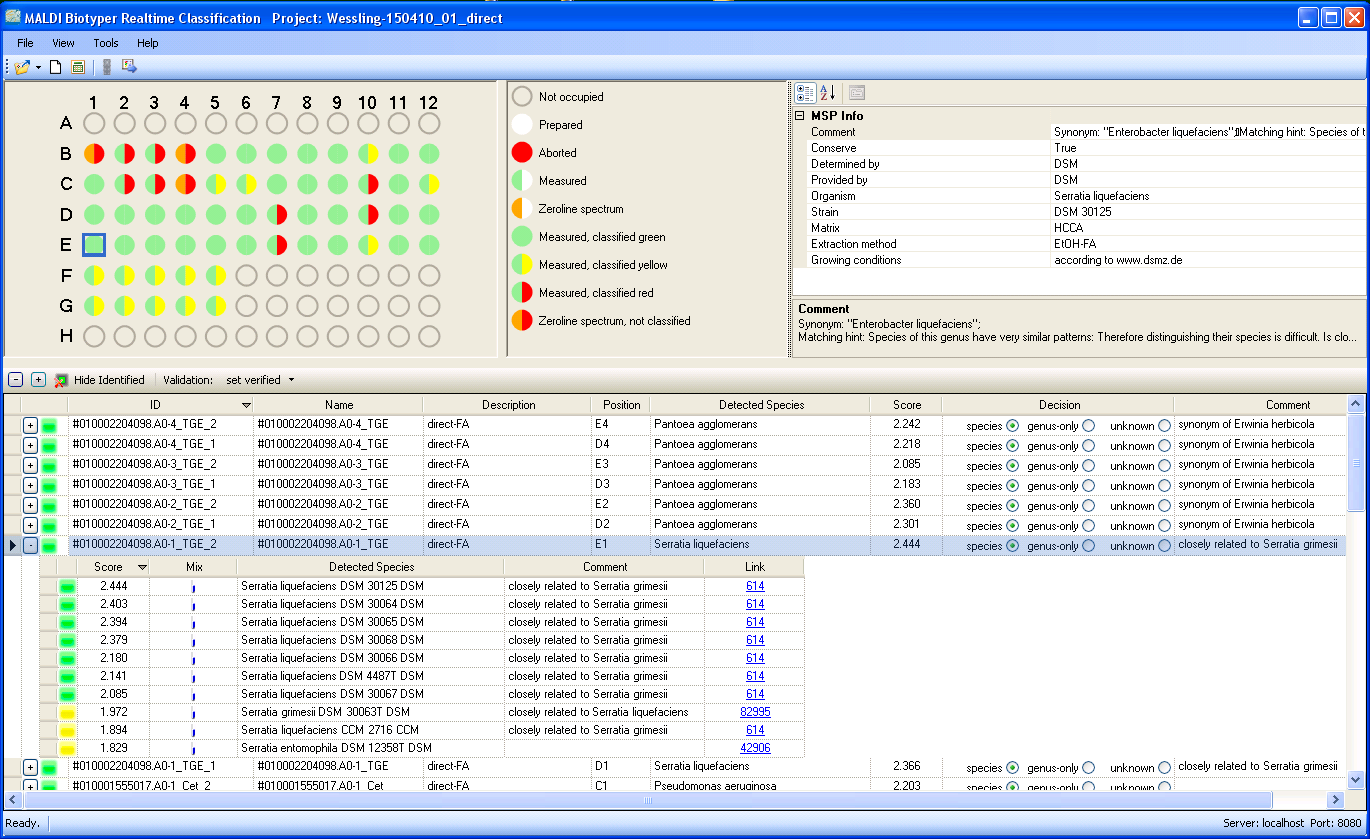Screen dimensions: 1370x839
Task: Create new project with blank page icon
Action: [56, 67]
